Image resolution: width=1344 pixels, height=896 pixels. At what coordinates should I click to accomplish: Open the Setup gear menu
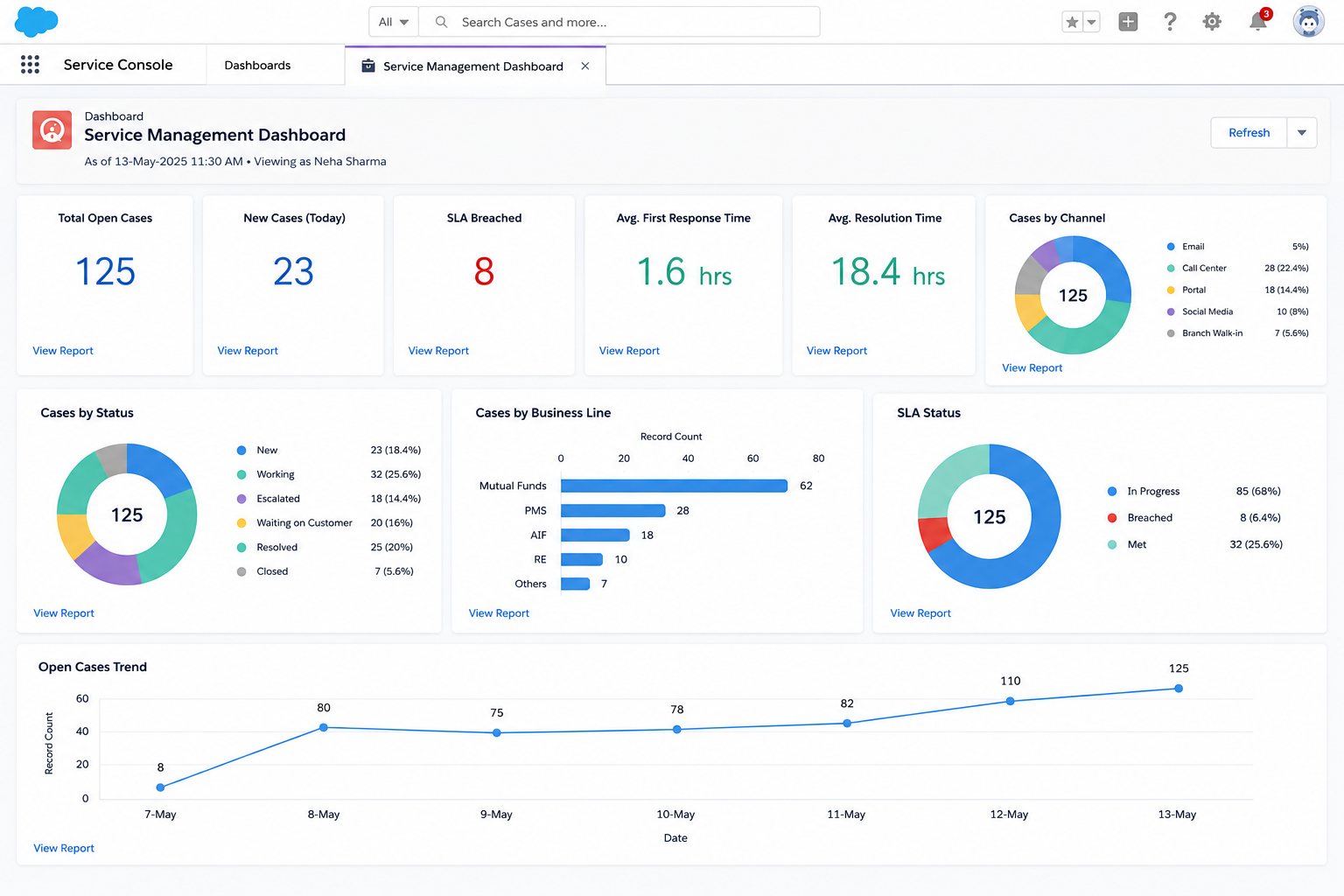coord(1212,22)
